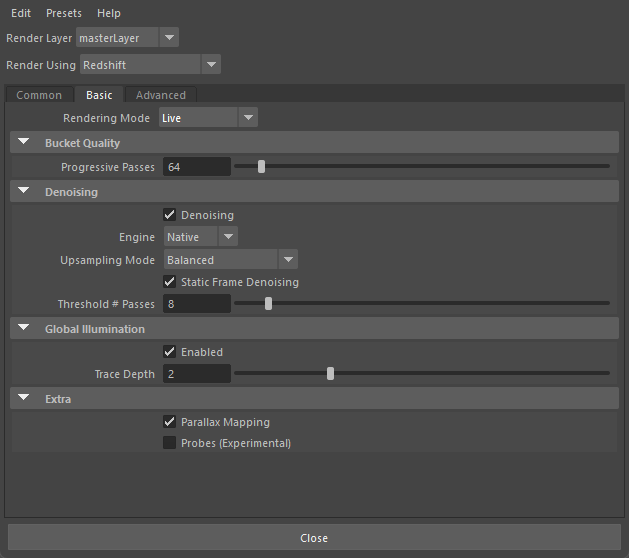Toggle the Parallax Mapping checkbox
Screen dimensions: 629x558
tap(170, 422)
